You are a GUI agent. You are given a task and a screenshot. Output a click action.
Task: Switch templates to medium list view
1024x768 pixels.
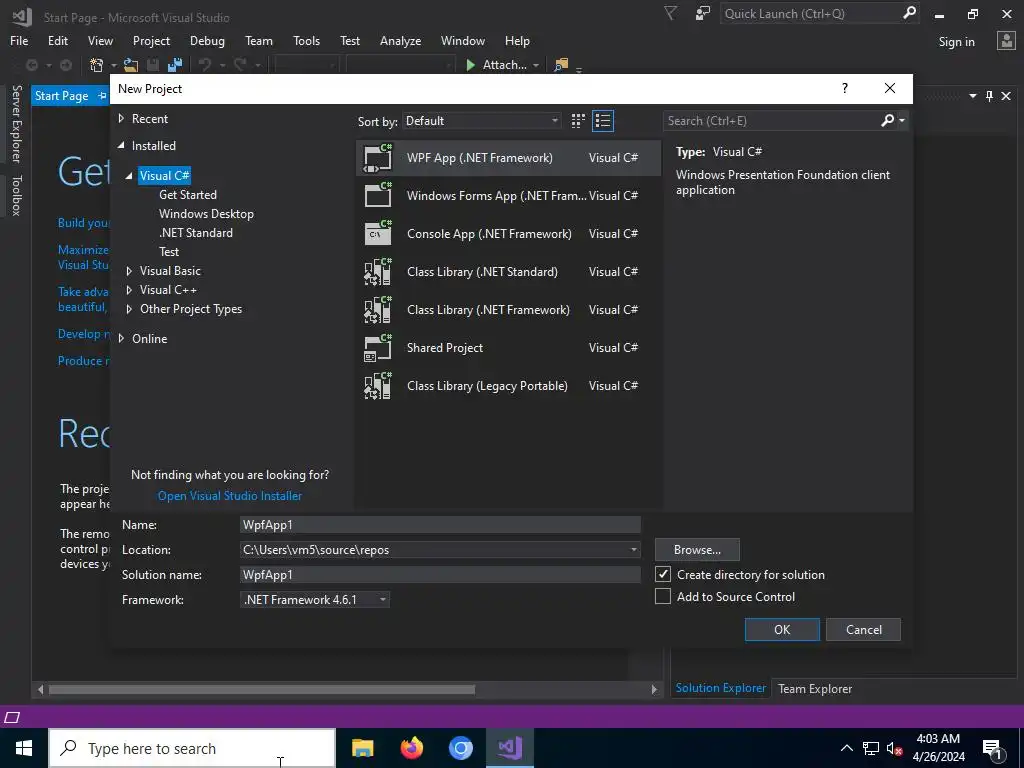pos(603,121)
